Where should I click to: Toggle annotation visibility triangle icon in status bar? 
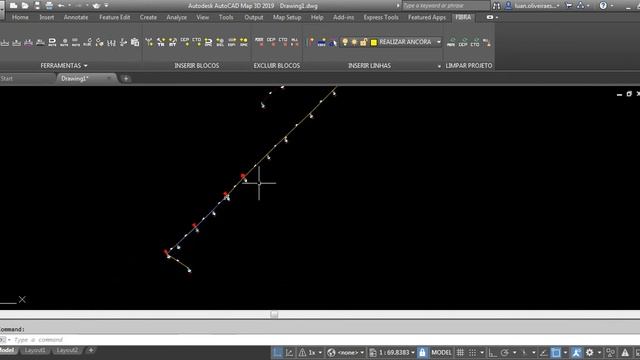click(625, 352)
